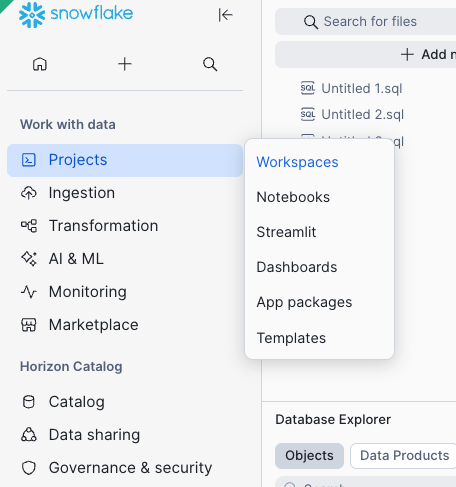Image resolution: width=456 pixels, height=487 pixels.
Task: Open the Monitoring navigation item
Action: (125, 292)
